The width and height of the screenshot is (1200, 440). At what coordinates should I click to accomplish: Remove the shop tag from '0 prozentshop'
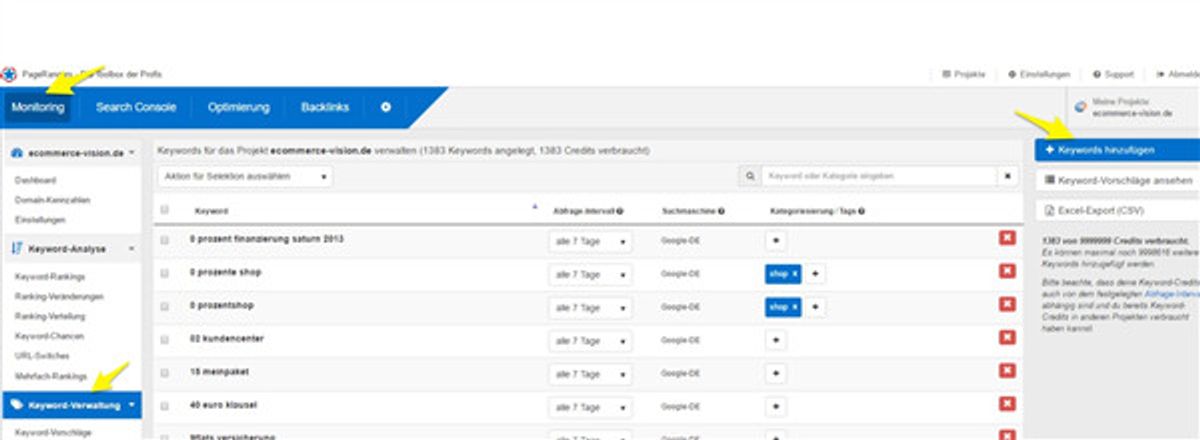click(x=795, y=307)
